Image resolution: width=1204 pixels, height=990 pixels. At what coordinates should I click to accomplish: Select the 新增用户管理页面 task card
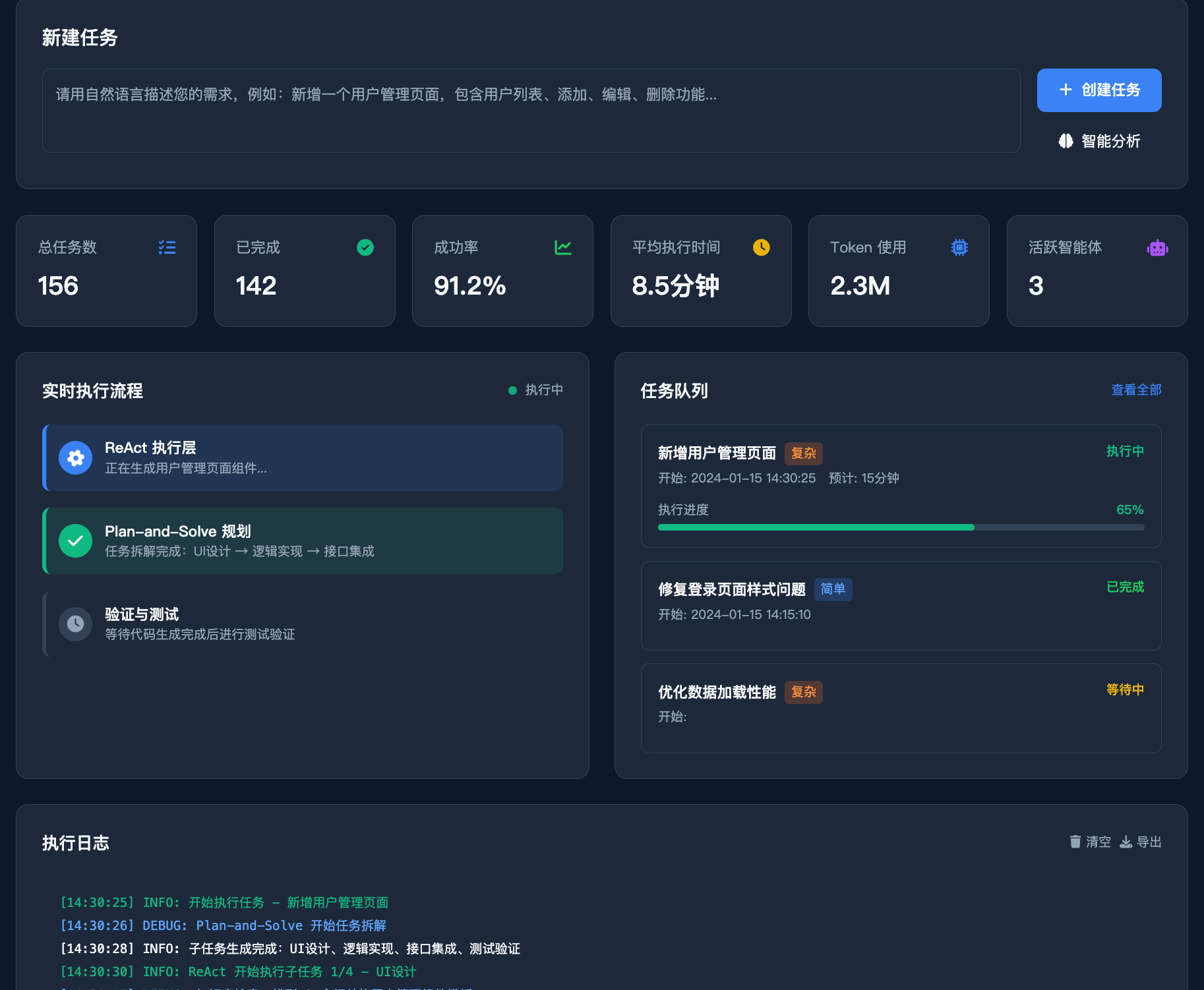(901, 486)
